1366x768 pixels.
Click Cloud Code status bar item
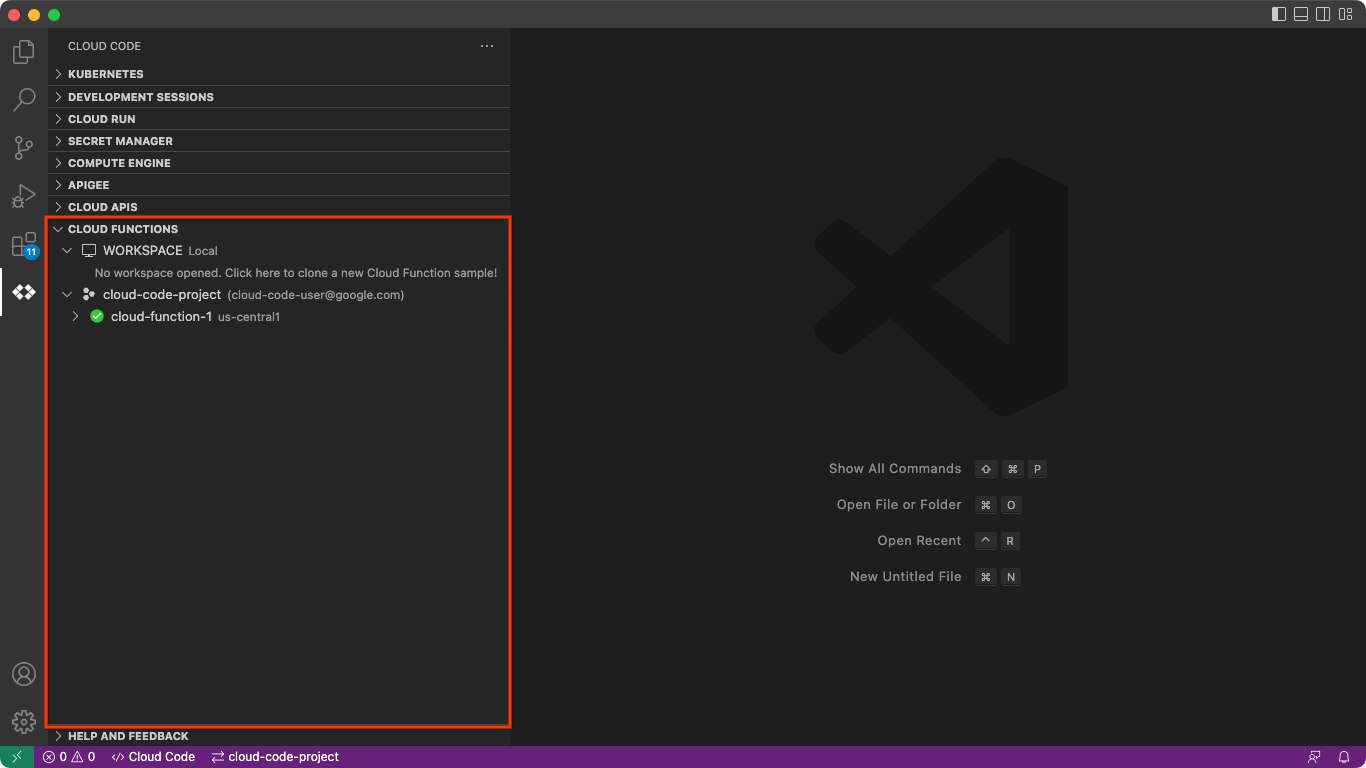[153, 757]
